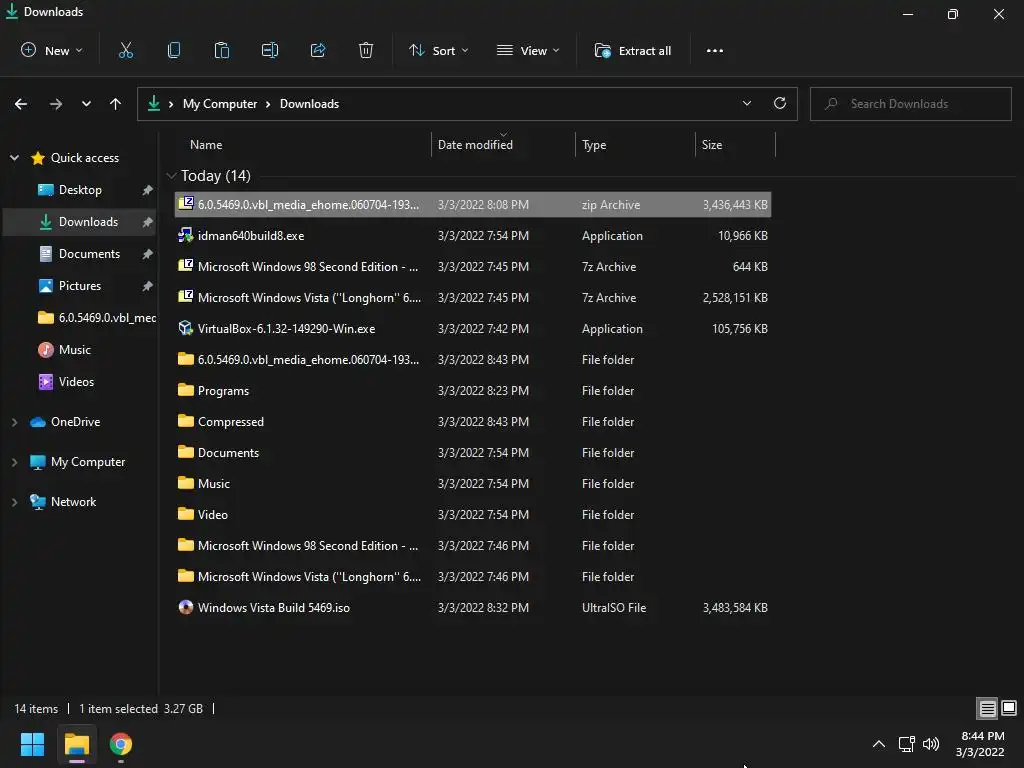1024x768 pixels.
Task: Select Microsoft Windows 98 Second Edition 7z archive
Action: pos(473,266)
